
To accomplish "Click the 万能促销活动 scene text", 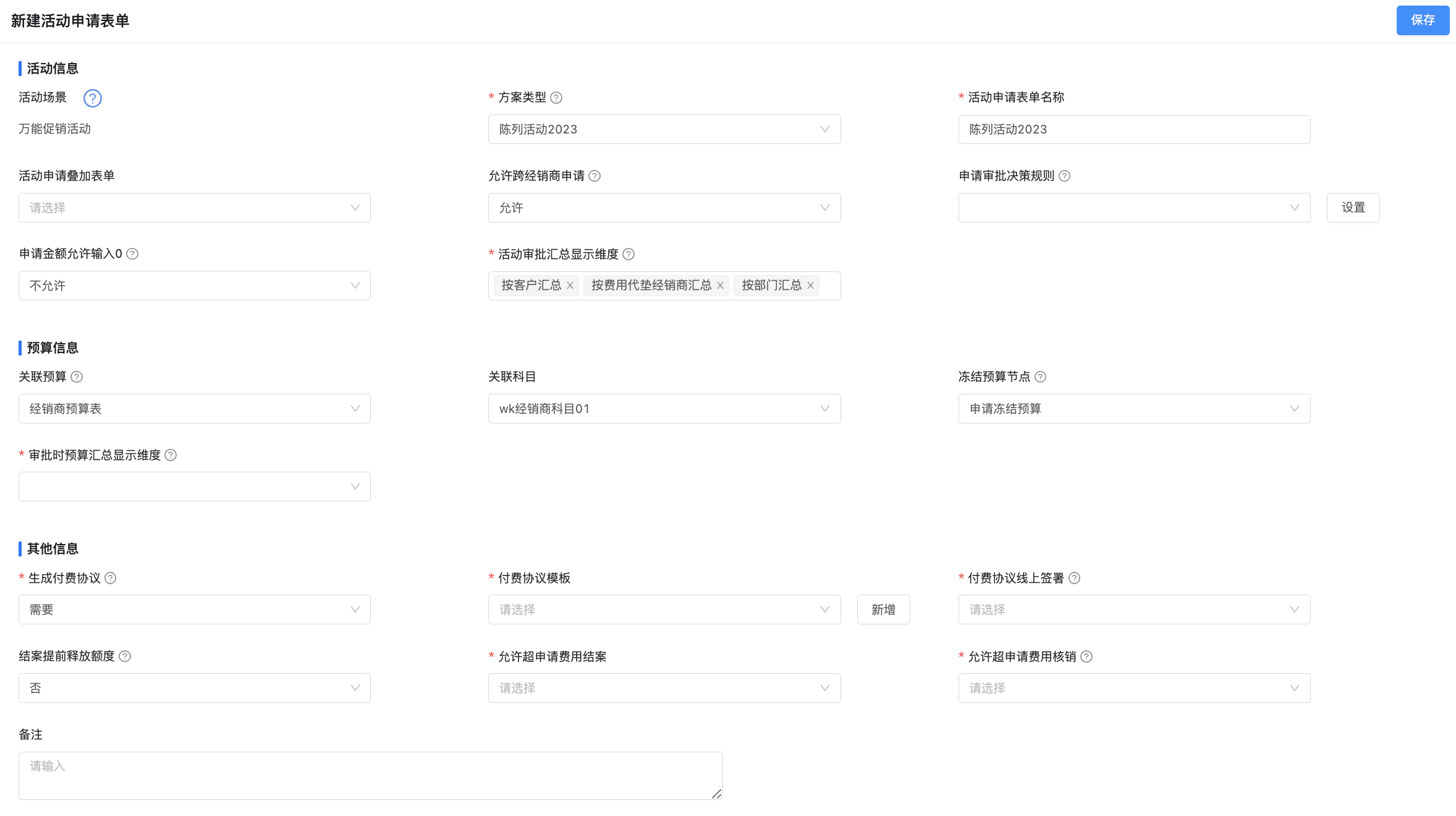I will [54, 129].
